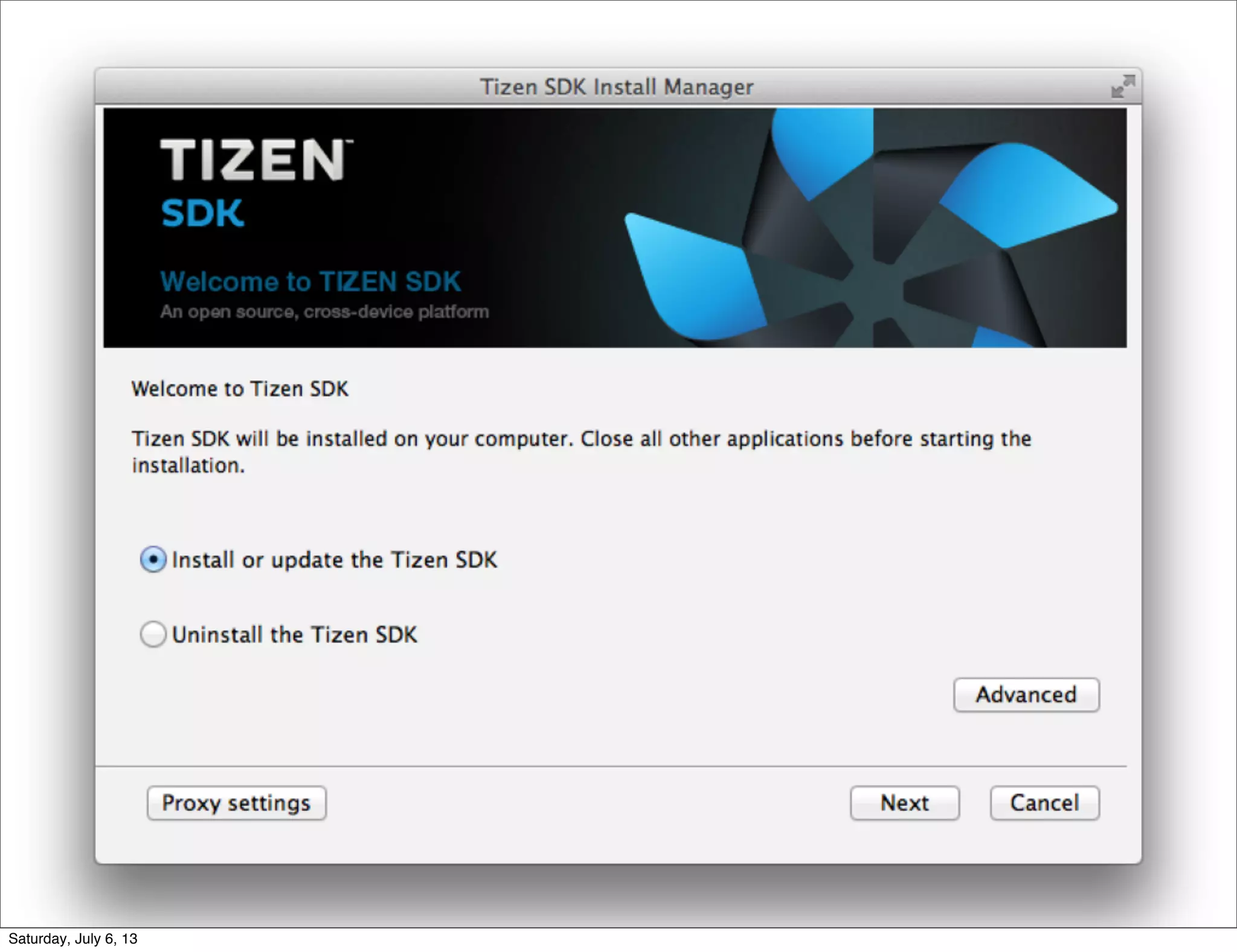Click the 'Install or update the Tizen SDK' label
This screenshot has width=1237, height=952.
pyautogui.click(x=335, y=560)
